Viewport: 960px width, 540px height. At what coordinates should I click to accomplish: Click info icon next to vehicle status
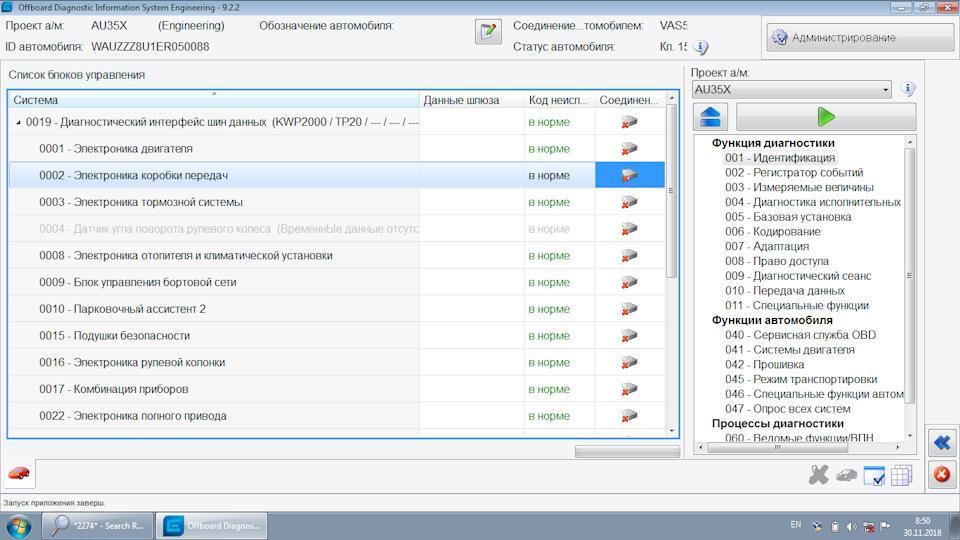701,47
